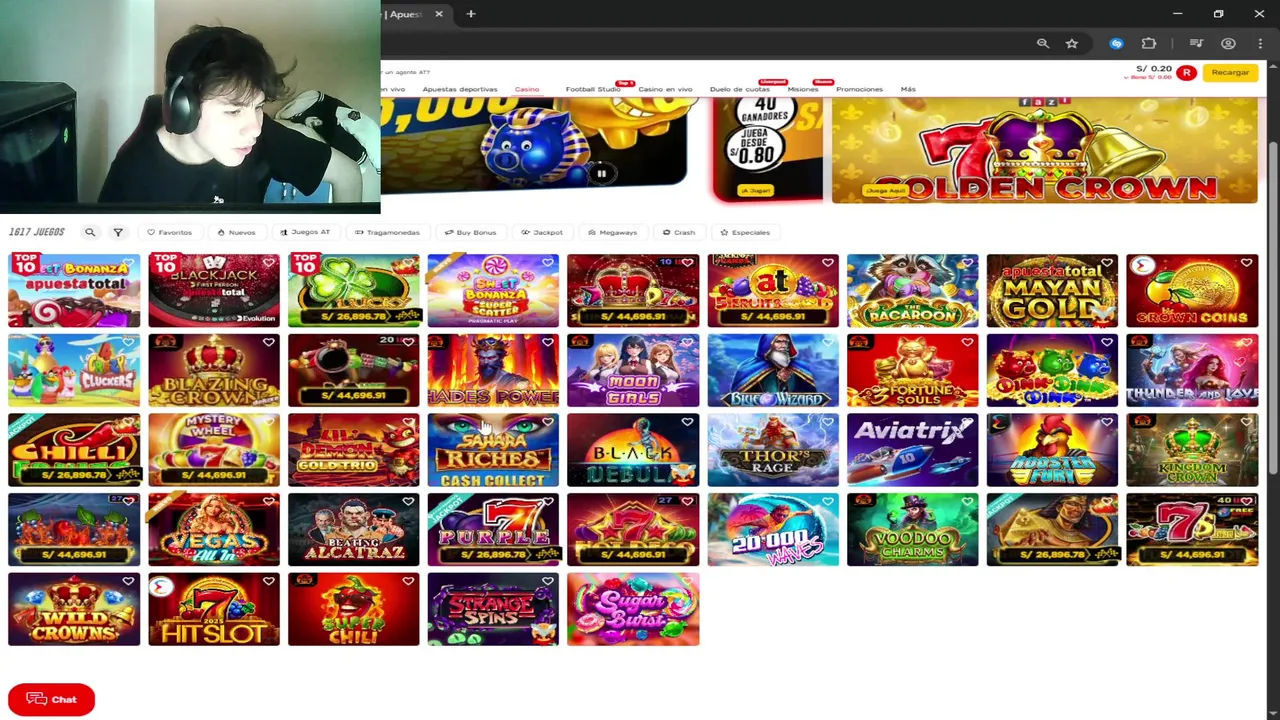
Task: Open the Sahara Riches Cash Collect game
Action: click(x=493, y=450)
